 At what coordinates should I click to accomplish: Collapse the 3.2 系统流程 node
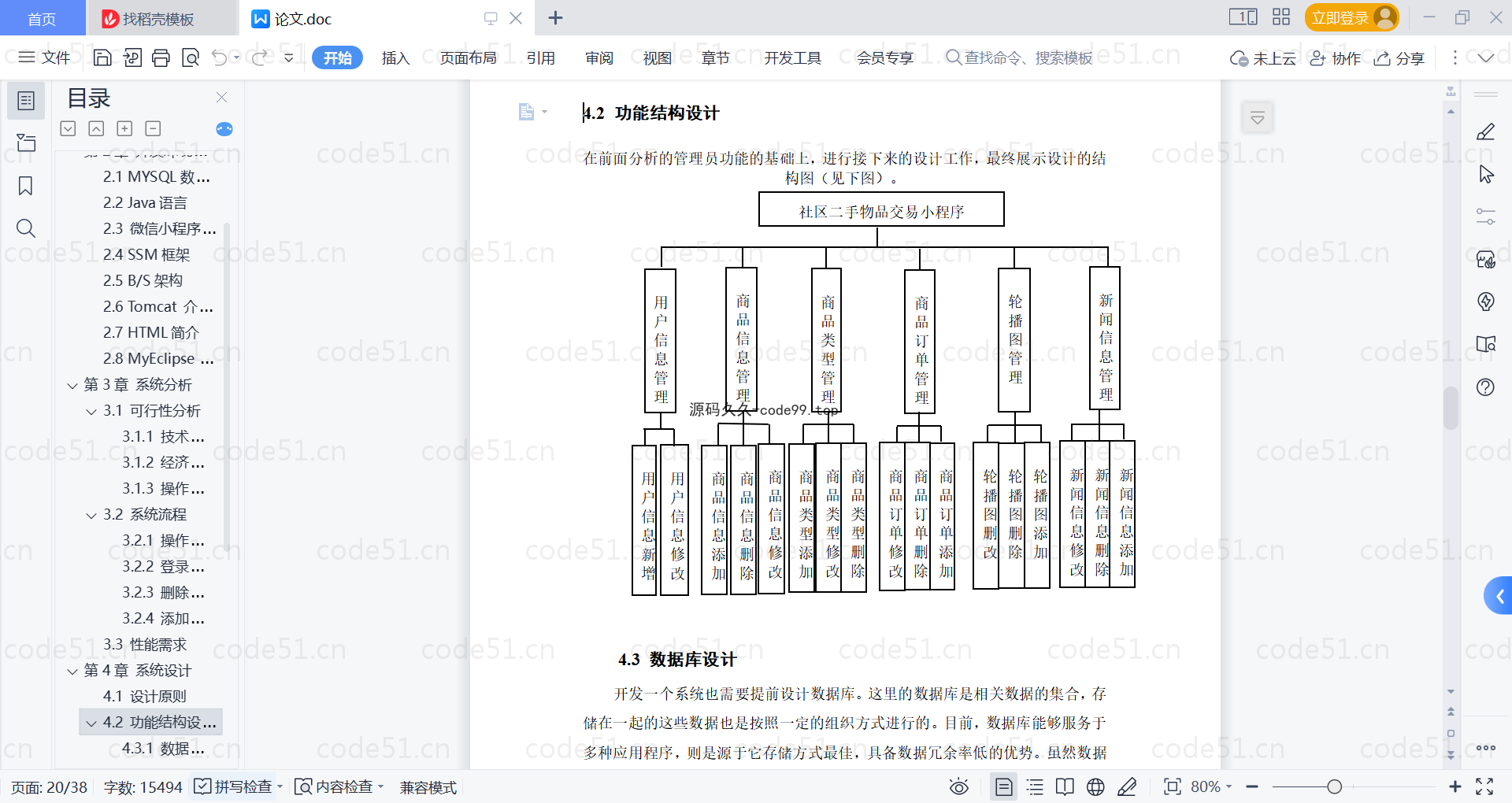[91, 516]
